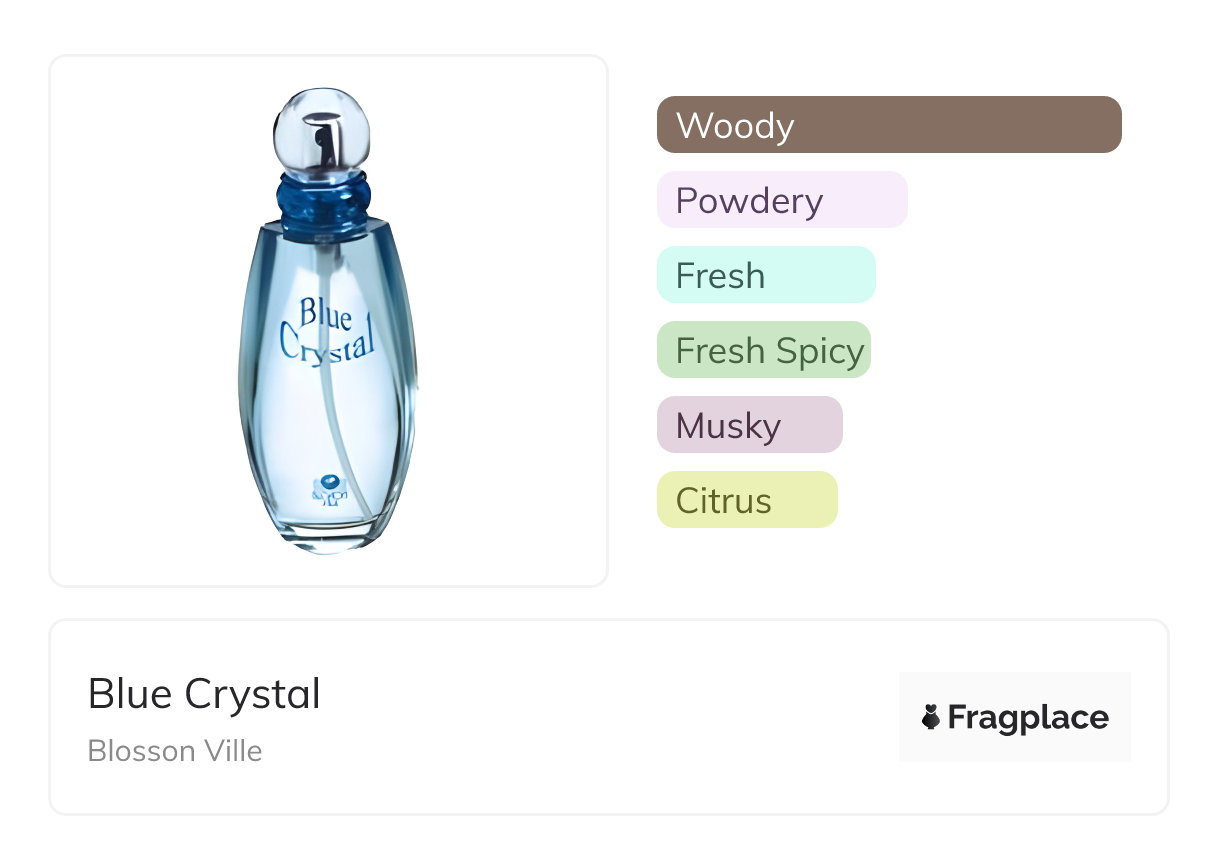Click the Fragplace perfume bottle logo icon
This screenshot has height=864, width=1218.
pyautogui.click(x=931, y=717)
